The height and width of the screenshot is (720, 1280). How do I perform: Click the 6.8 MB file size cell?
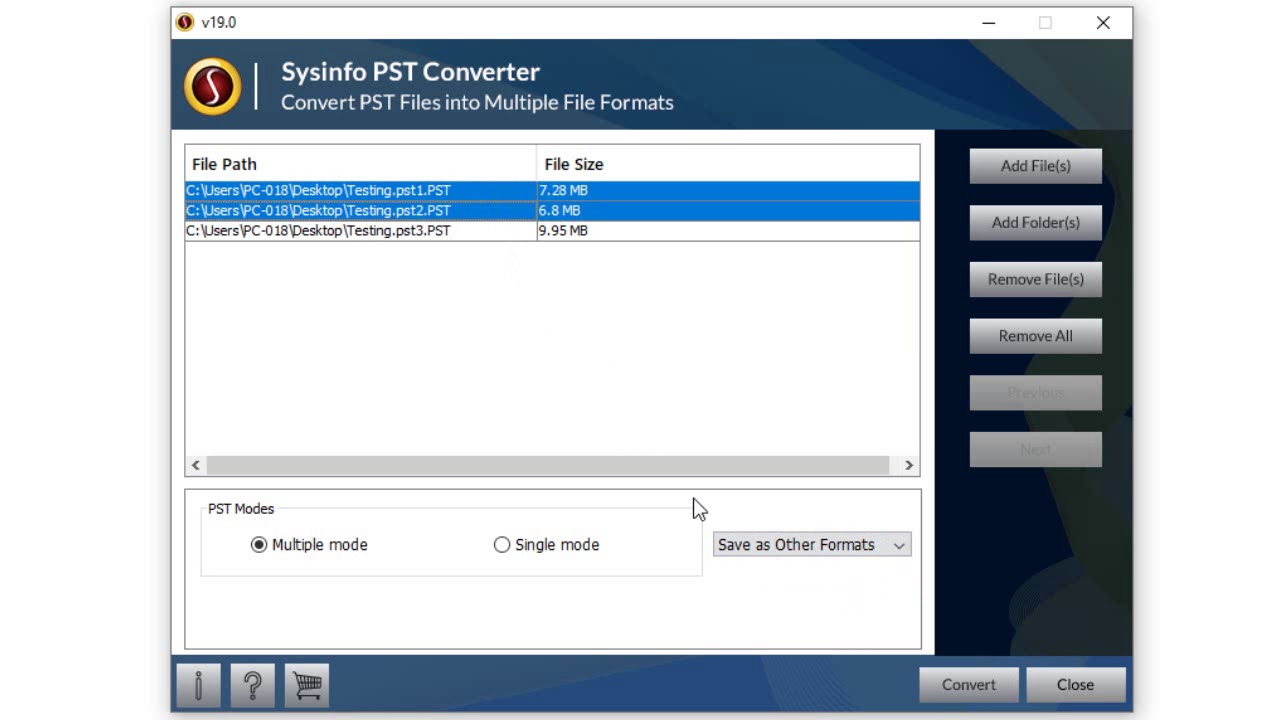pos(728,210)
